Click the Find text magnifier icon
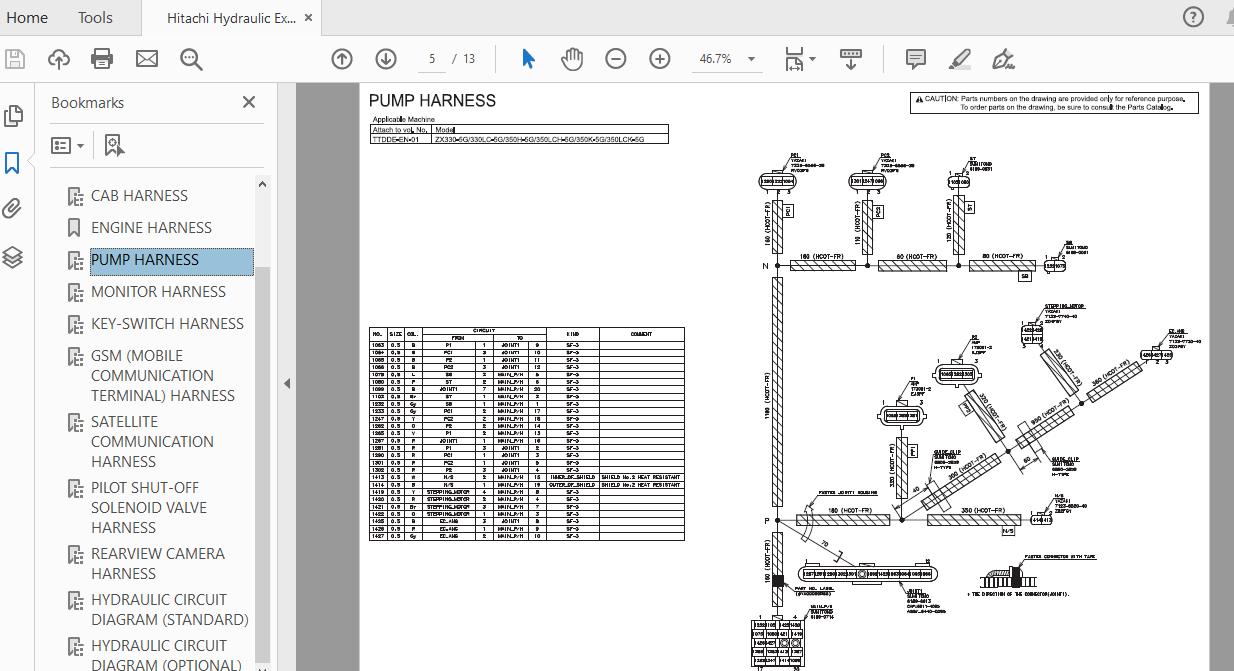The height and width of the screenshot is (671, 1234). (x=191, y=59)
